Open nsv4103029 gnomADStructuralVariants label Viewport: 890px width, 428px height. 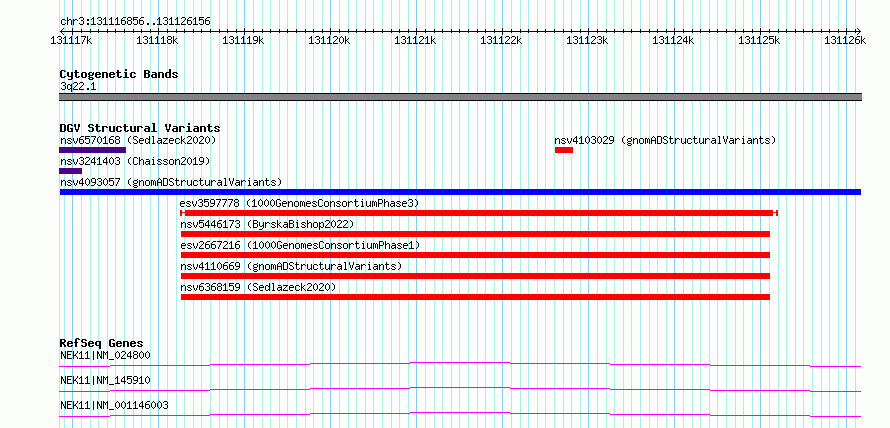[665, 140]
